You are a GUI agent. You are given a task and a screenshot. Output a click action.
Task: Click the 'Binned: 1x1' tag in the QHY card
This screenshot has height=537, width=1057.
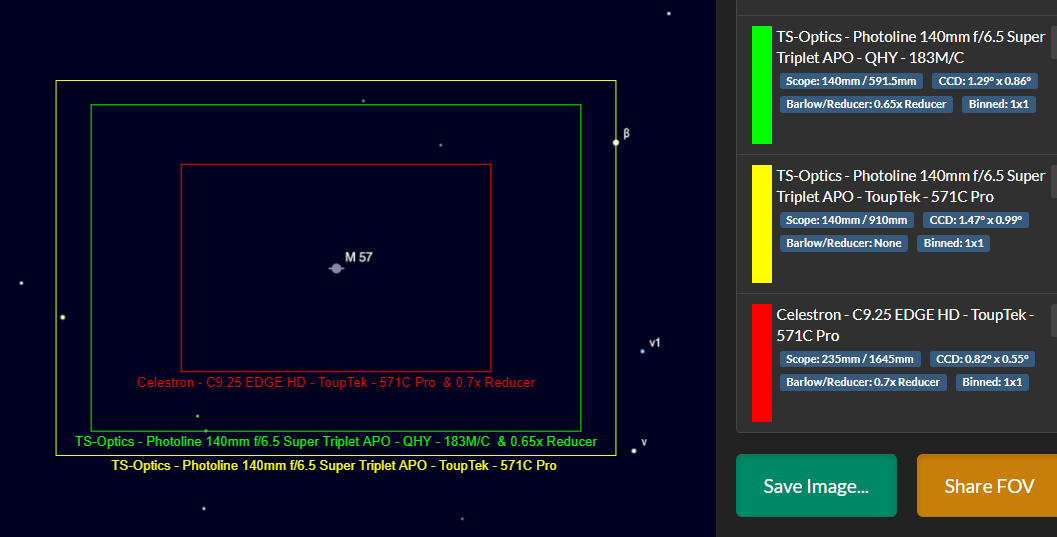(x=998, y=104)
